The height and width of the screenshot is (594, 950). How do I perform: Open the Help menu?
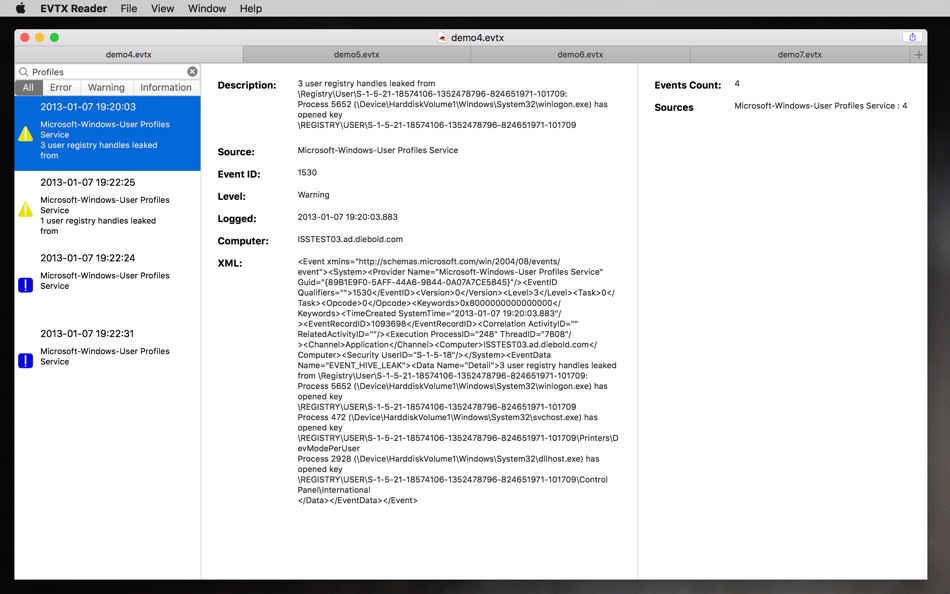[x=251, y=8]
